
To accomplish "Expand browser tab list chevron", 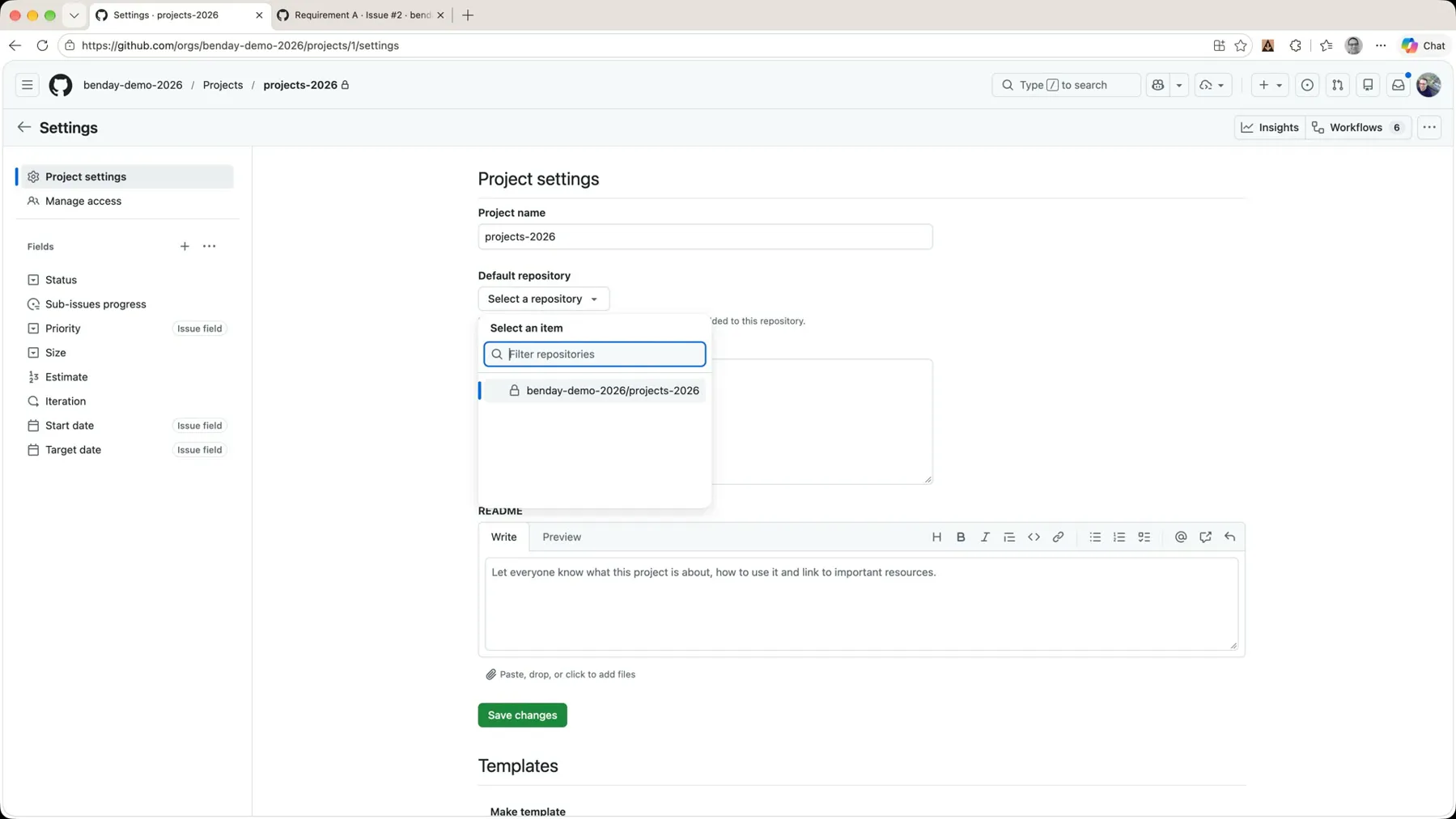I will pyautogui.click(x=74, y=15).
